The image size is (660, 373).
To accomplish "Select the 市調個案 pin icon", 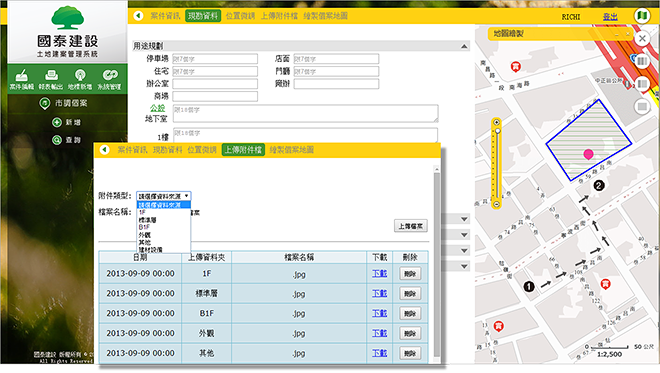I will (x=45, y=103).
